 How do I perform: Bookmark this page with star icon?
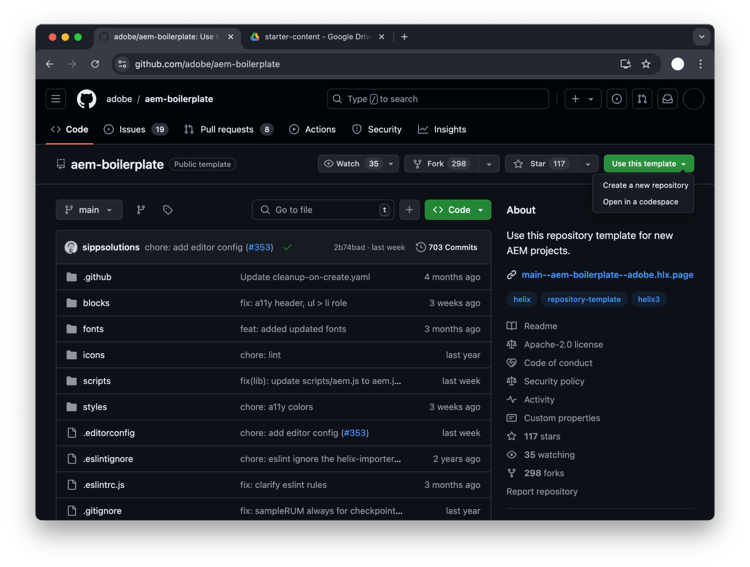pos(646,64)
